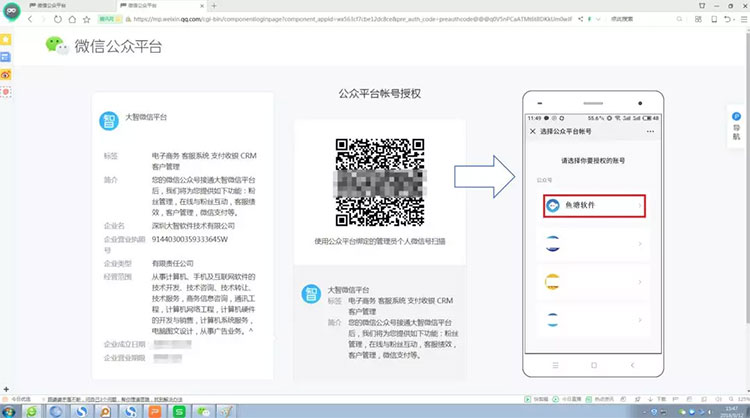
Task: Click the magnifier search icon in toolbar
Action: click(679, 19)
